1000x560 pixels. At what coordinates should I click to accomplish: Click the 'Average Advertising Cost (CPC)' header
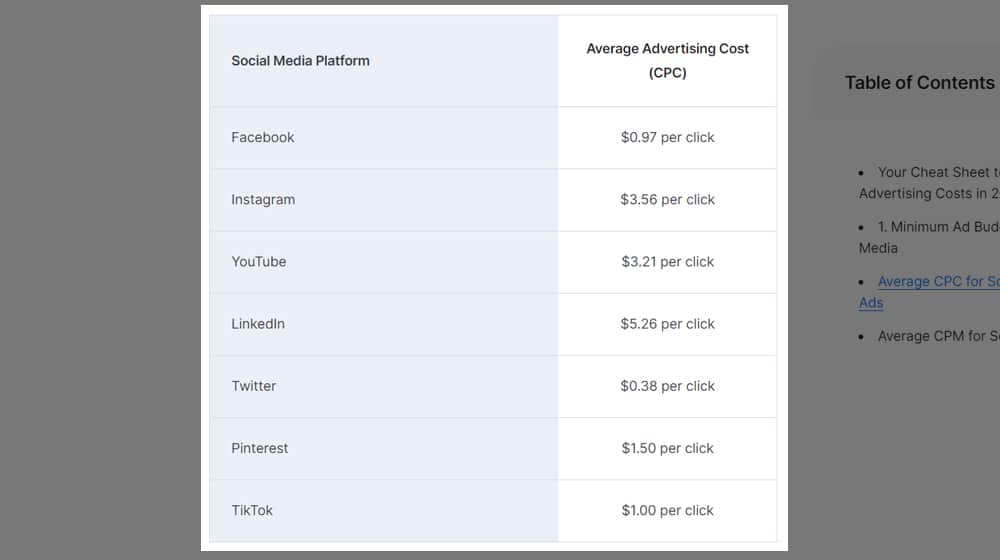point(667,61)
